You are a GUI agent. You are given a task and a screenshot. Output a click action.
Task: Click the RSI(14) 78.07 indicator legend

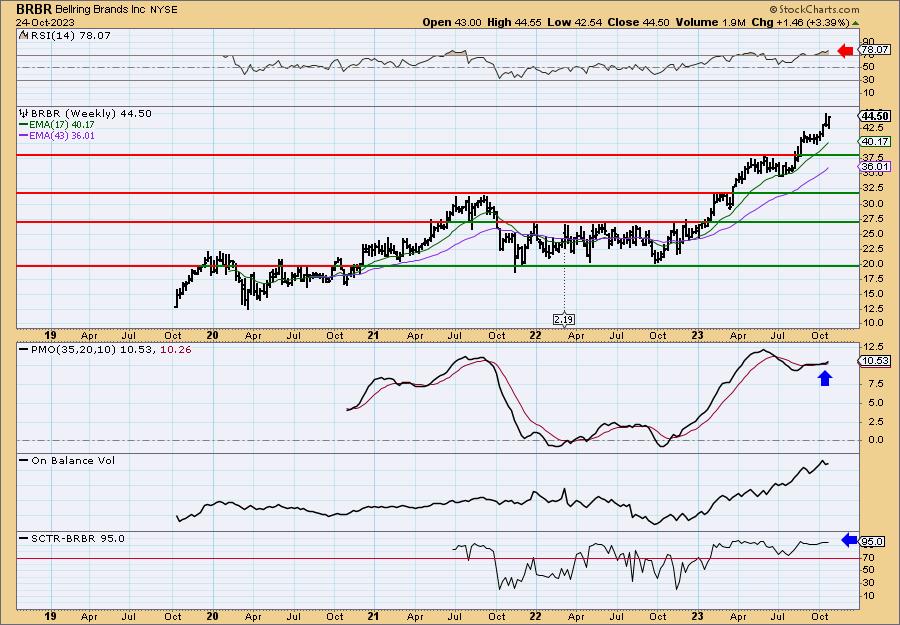click(x=69, y=35)
